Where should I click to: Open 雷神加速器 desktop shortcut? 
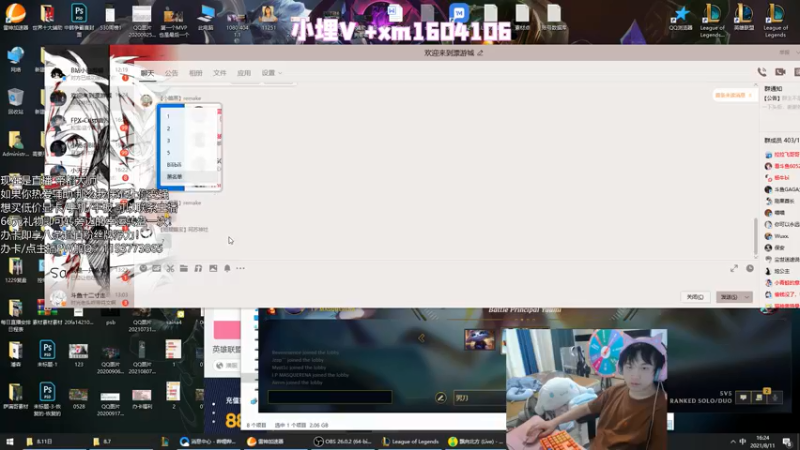click(15, 17)
